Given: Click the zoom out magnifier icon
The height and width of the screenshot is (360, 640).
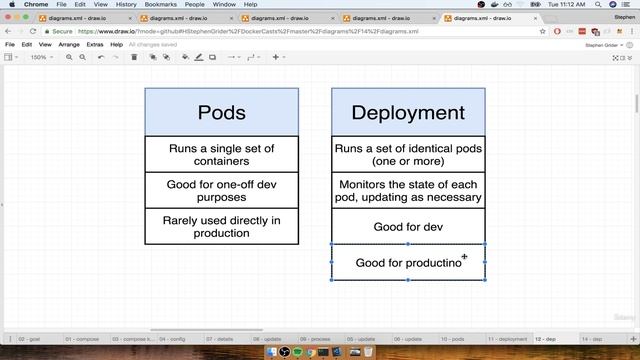Looking at the screenshot, I should (82, 58).
